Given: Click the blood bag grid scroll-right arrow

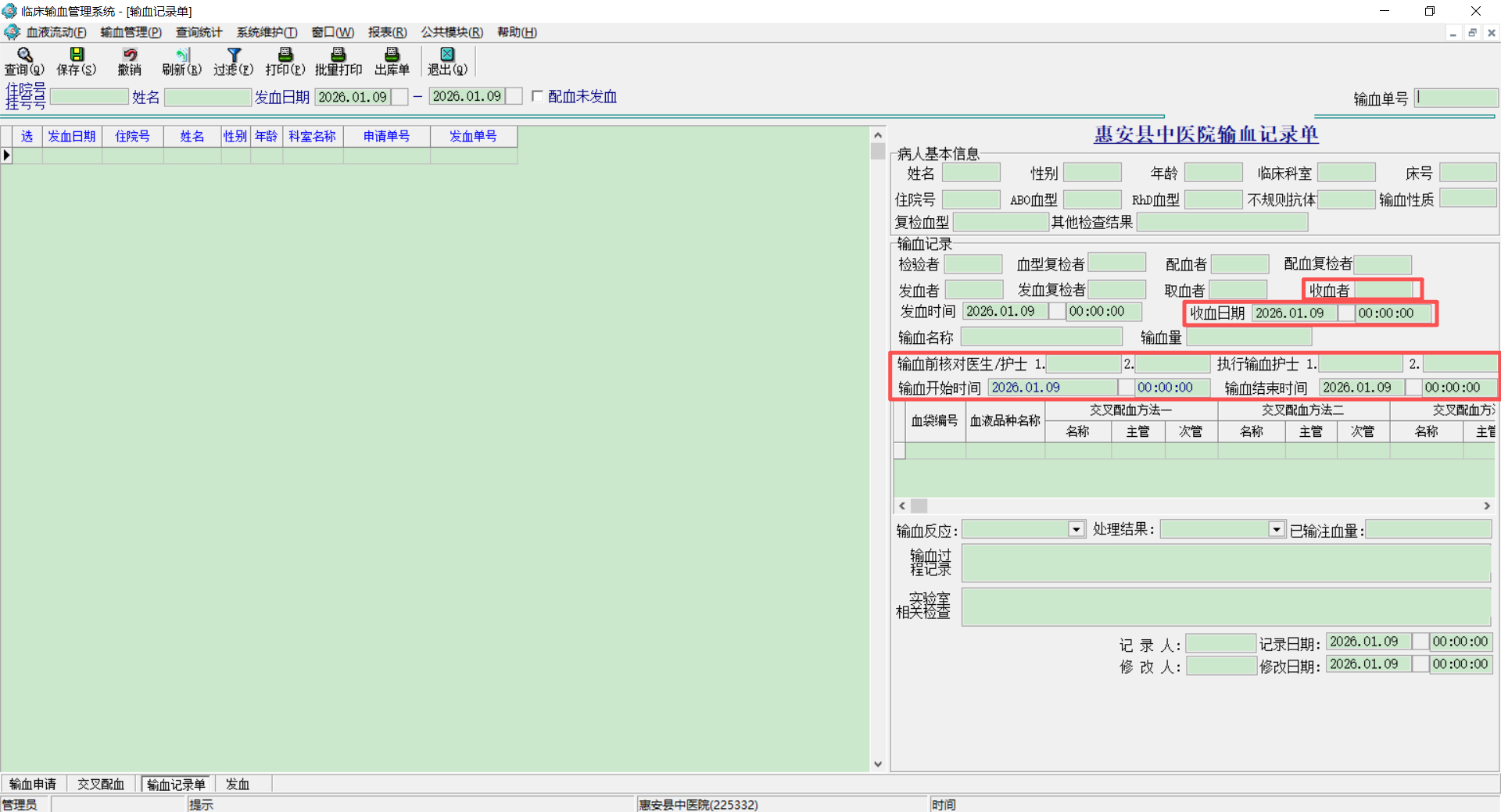Looking at the screenshot, I should coord(1487,506).
